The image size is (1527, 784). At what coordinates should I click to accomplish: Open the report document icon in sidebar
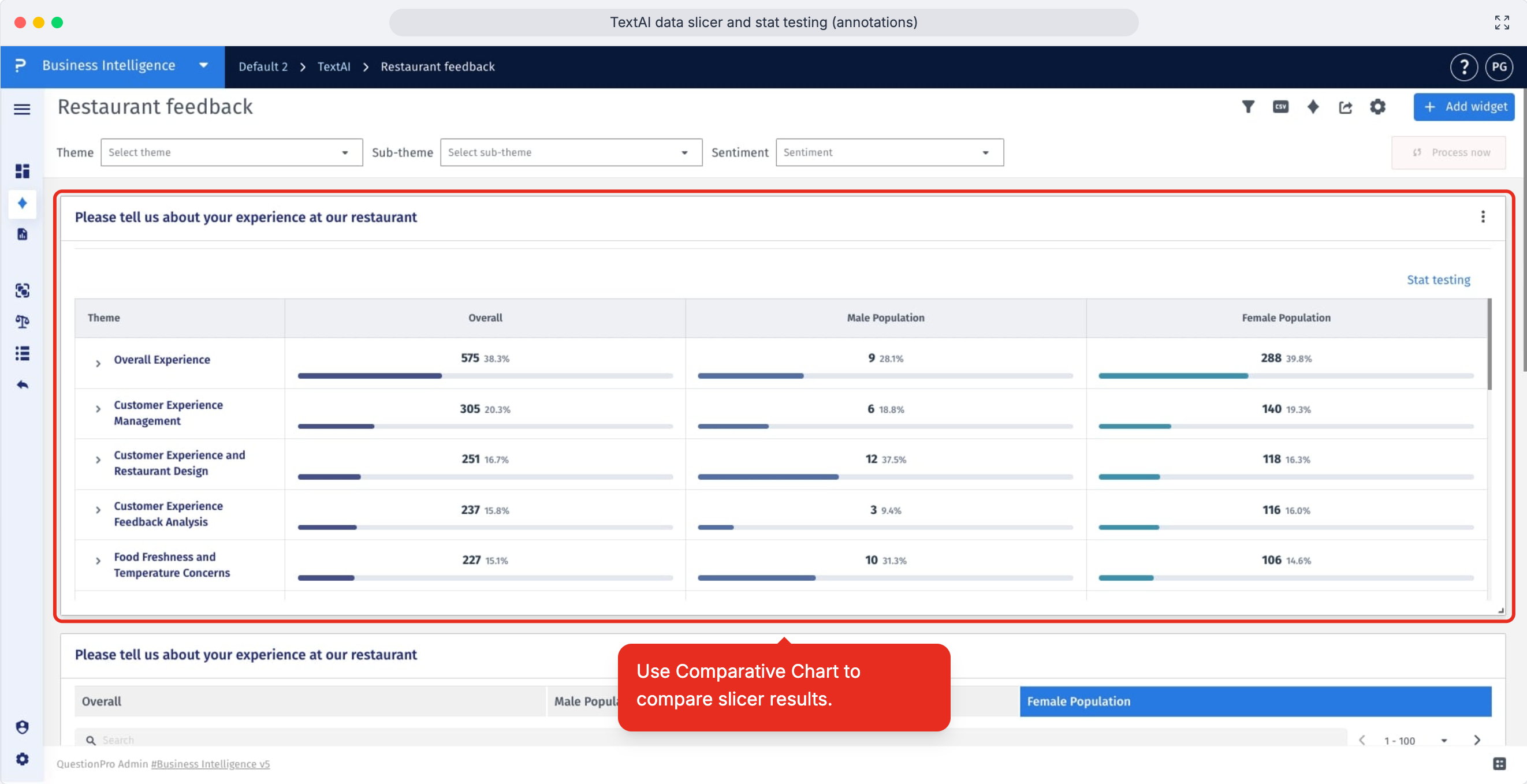click(22, 234)
